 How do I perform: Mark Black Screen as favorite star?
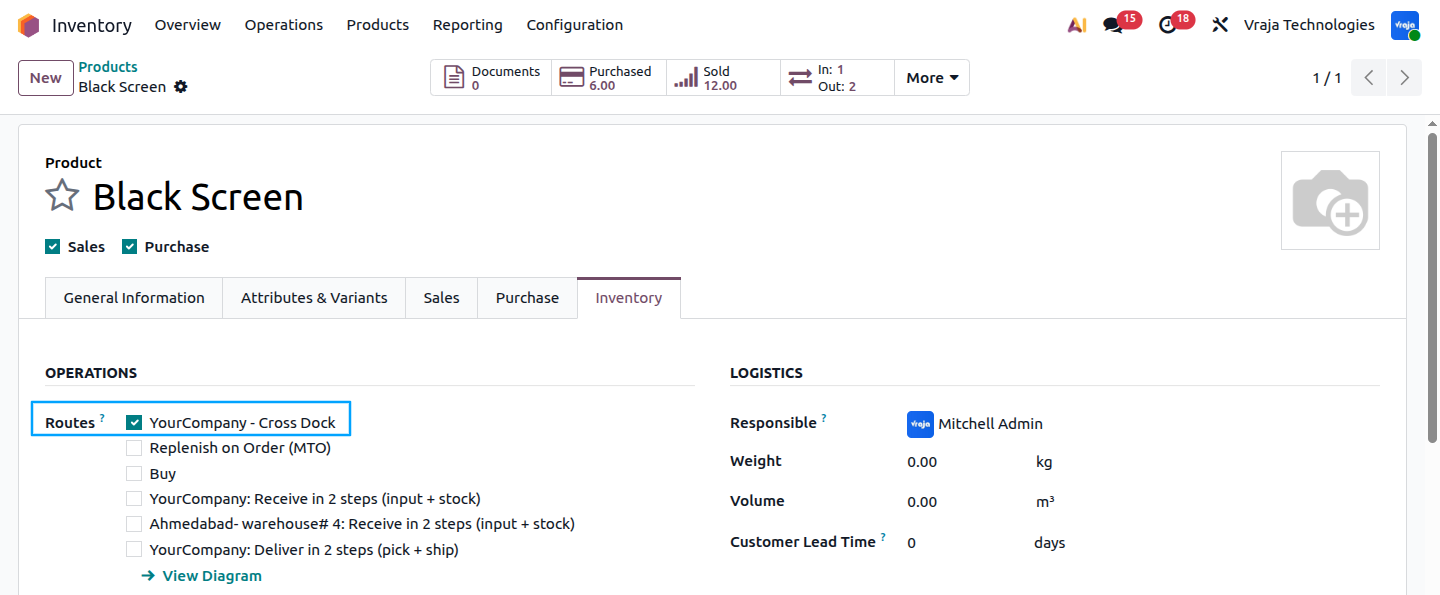tap(62, 196)
